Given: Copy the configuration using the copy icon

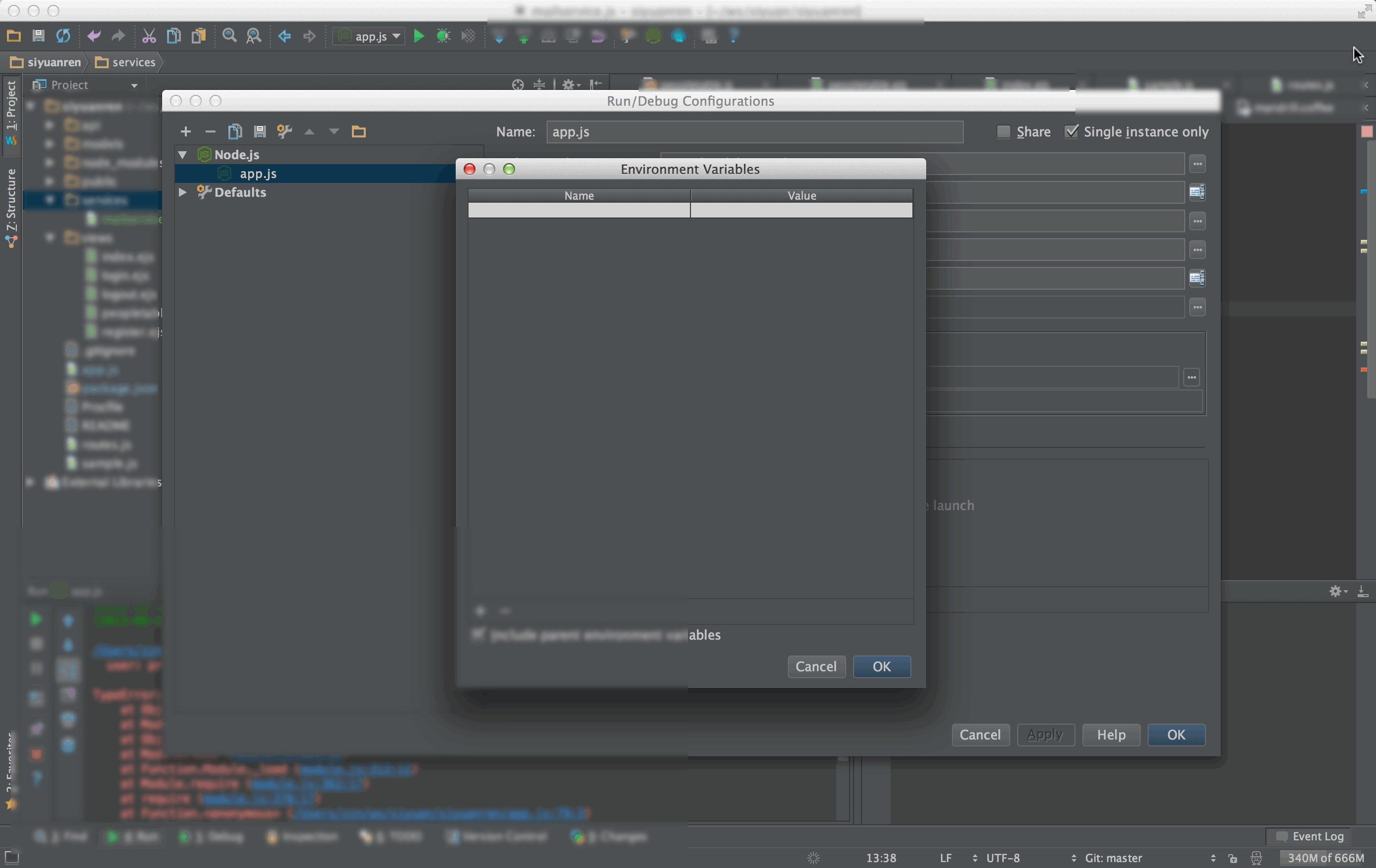Looking at the screenshot, I should pos(235,131).
